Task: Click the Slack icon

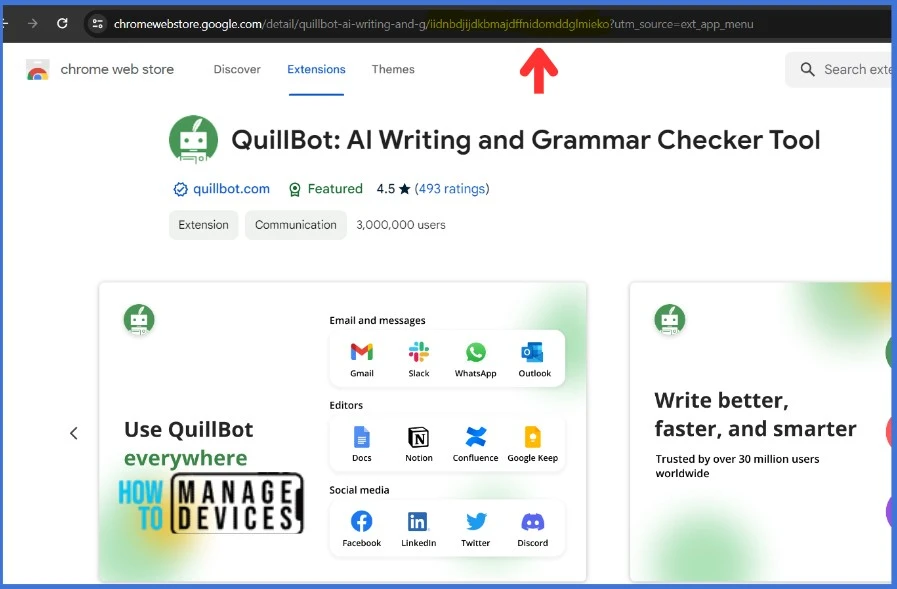Action: (419, 352)
